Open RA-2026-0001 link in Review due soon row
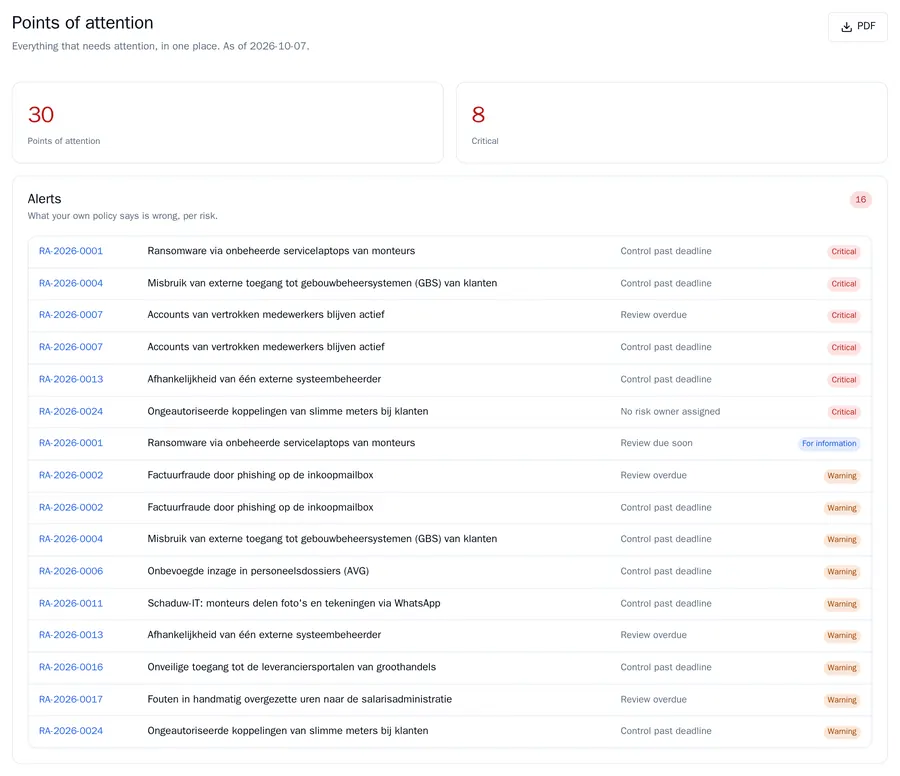900x776 pixels. point(71,443)
